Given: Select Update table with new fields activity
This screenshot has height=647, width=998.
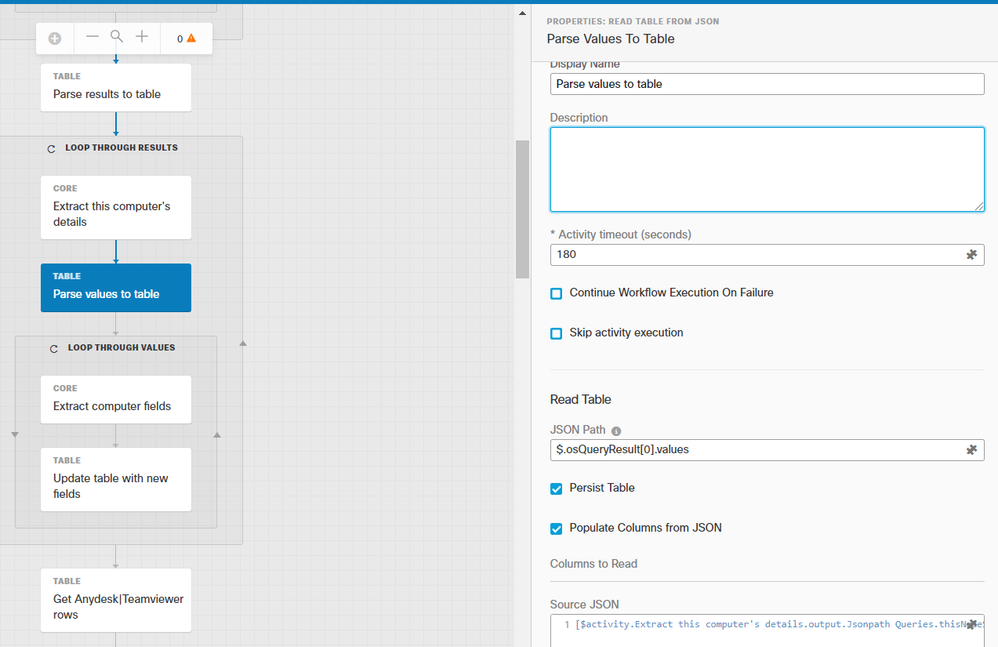Looking at the screenshot, I should coord(116,480).
